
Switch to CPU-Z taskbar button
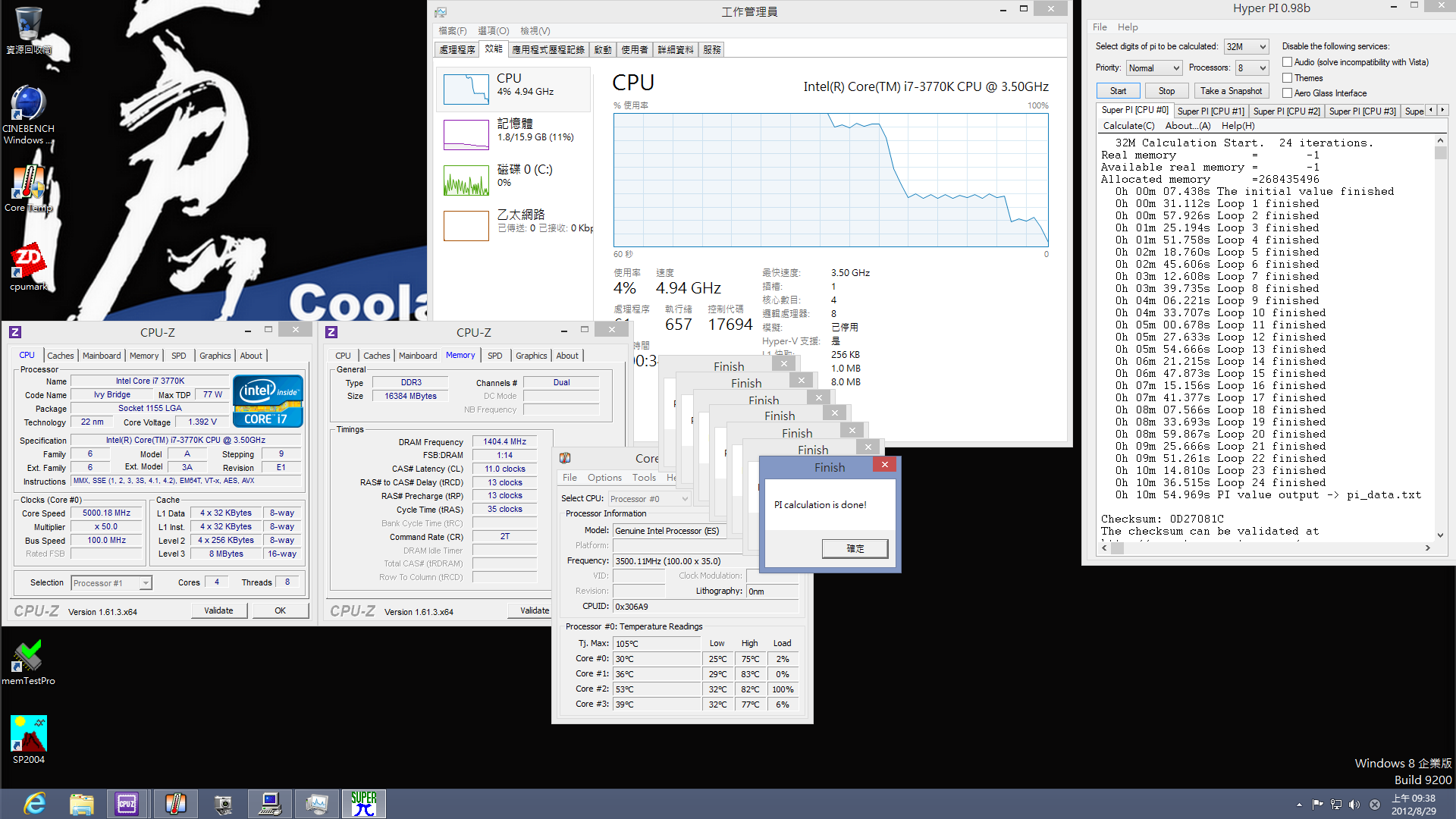pyautogui.click(x=127, y=804)
